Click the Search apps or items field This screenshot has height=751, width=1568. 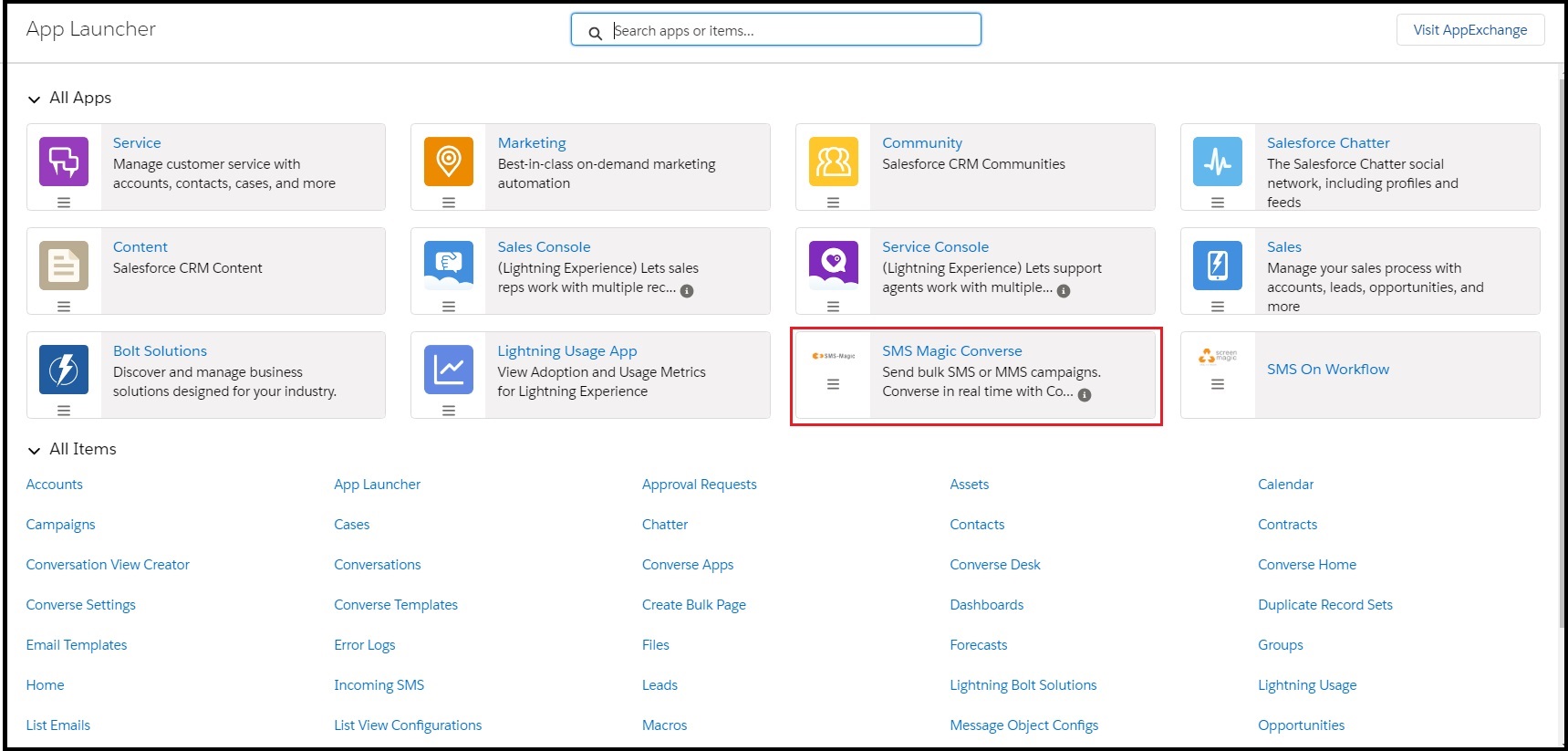pos(776,29)
